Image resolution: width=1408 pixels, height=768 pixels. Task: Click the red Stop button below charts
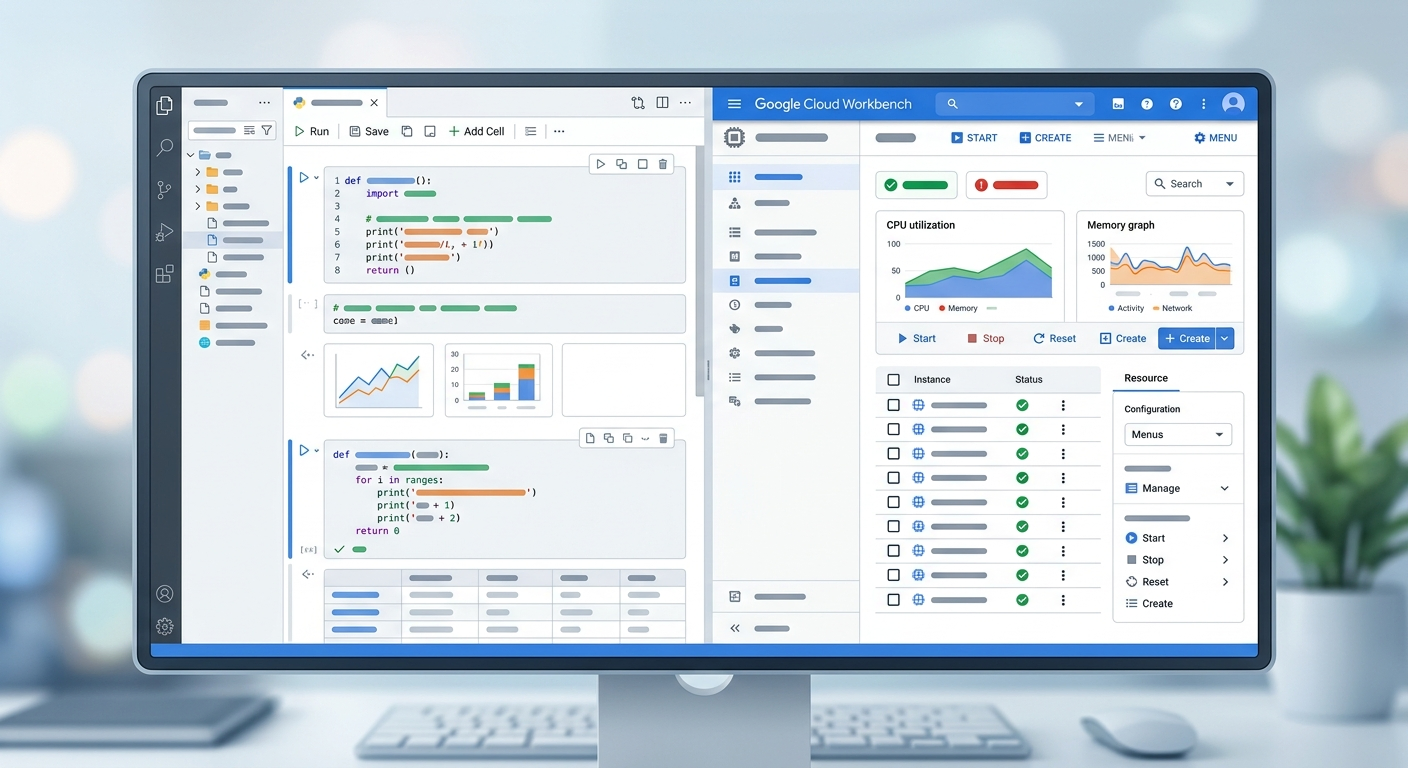pos(985,339)
